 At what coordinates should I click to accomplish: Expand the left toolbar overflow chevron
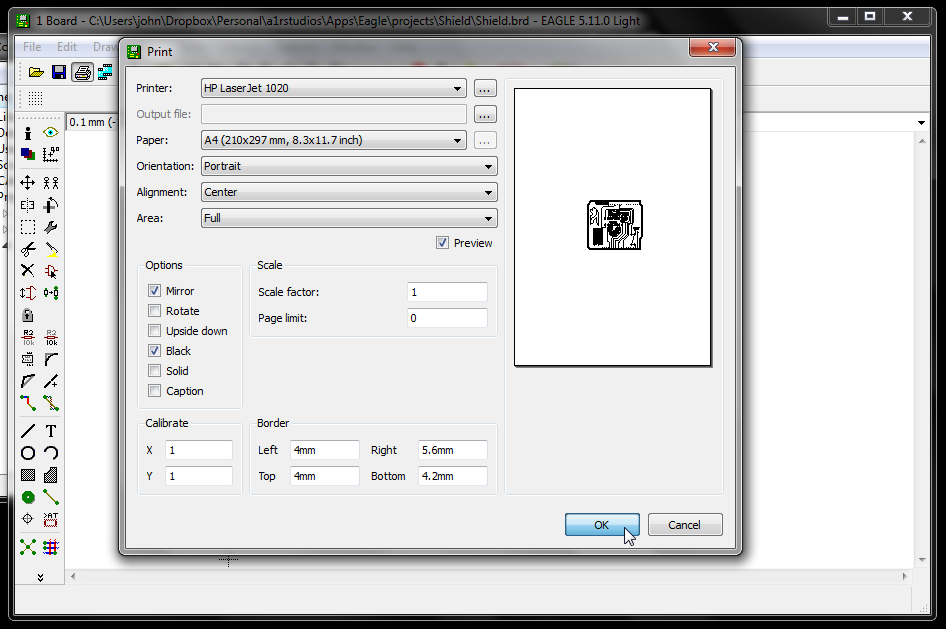point(40,578)
